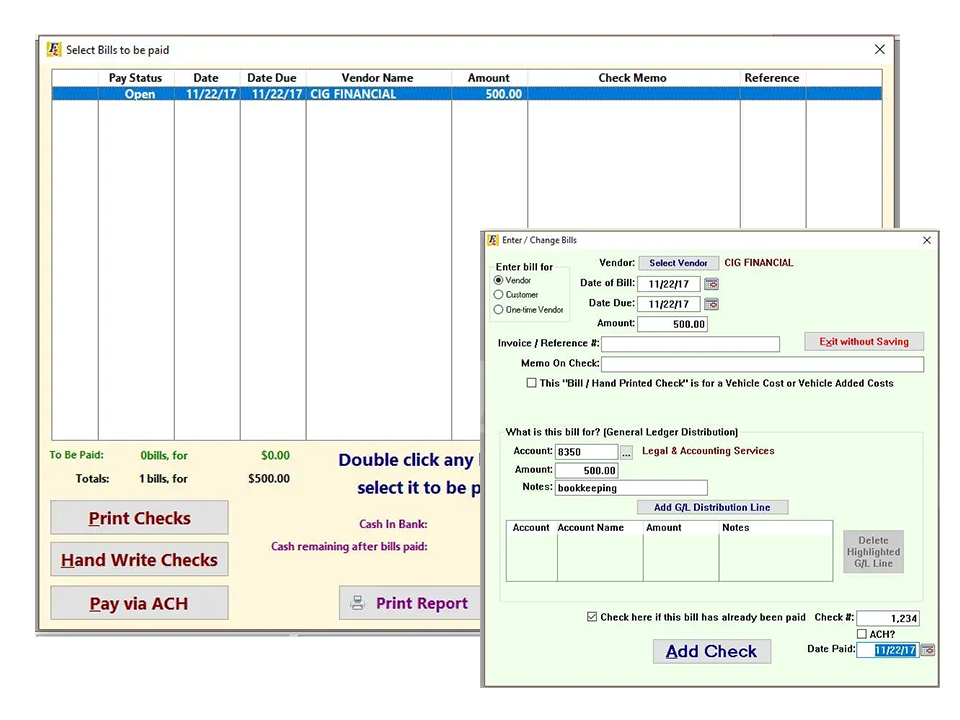Screen dimensions: 960x720
Task: Open calendar picker for Date of Bill
Action: [x=711, y=284]
